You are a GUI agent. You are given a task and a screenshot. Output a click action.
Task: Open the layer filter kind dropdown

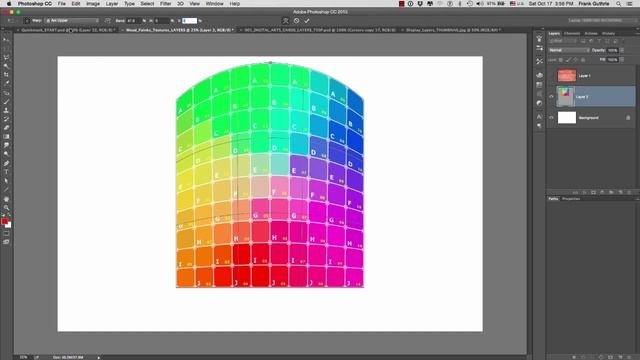point(562,41)
